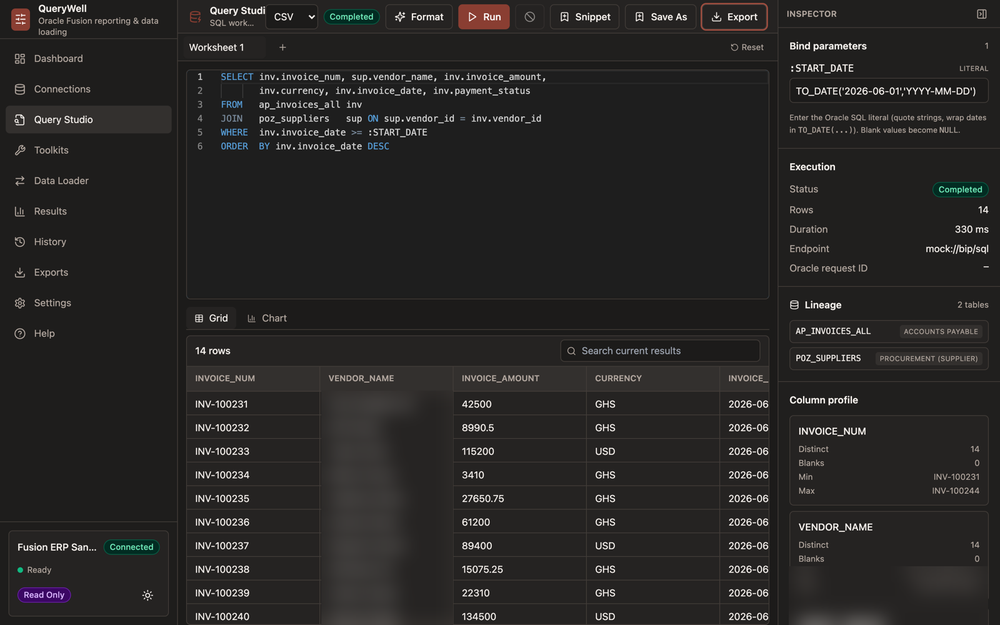The width and height of the screenshot is (1000, 625).
Task: Click the 8990.5 amount cell
Action: (x=520, y=428)
